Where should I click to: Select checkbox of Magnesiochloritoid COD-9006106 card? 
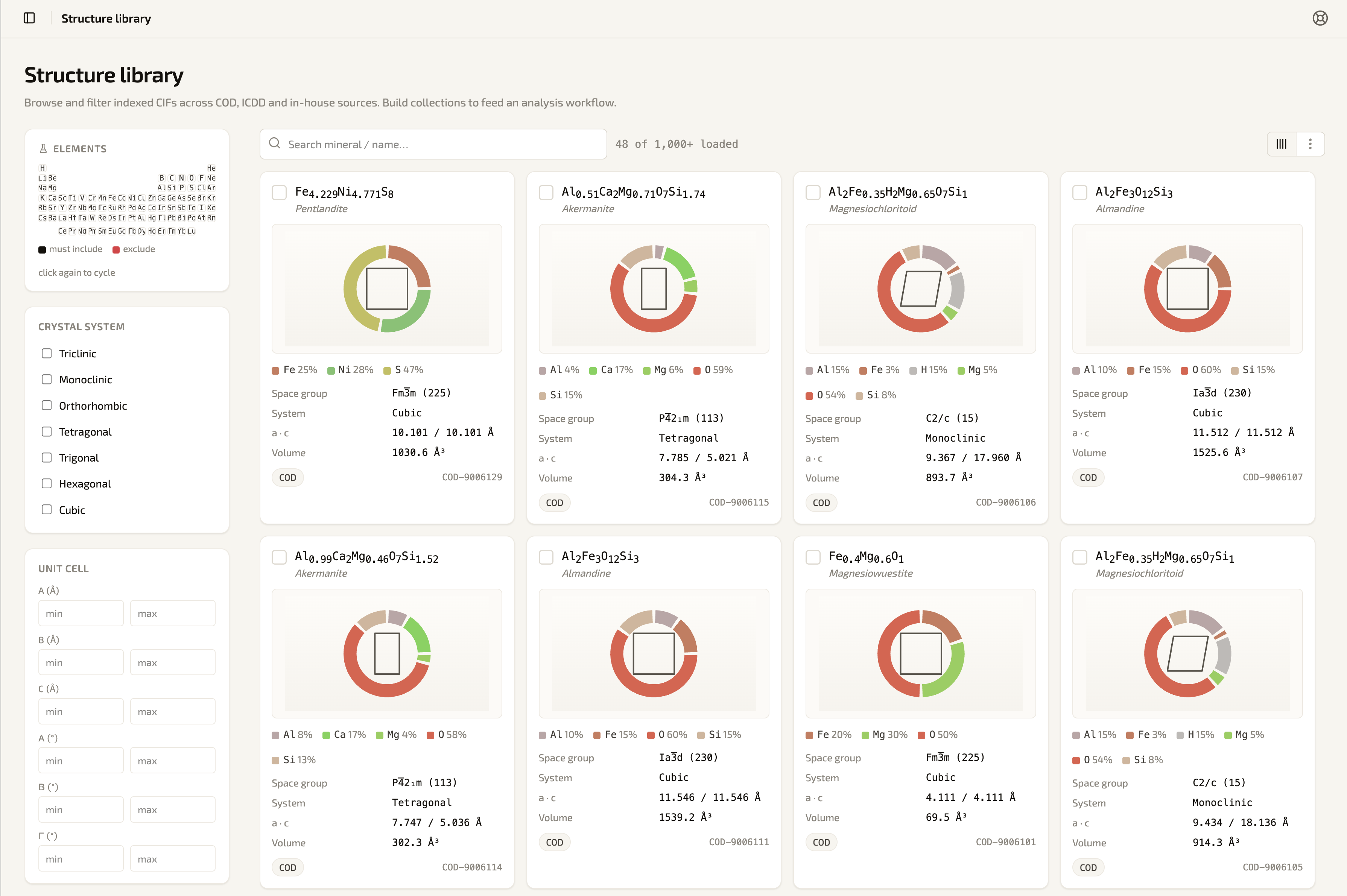coord(813,193)
